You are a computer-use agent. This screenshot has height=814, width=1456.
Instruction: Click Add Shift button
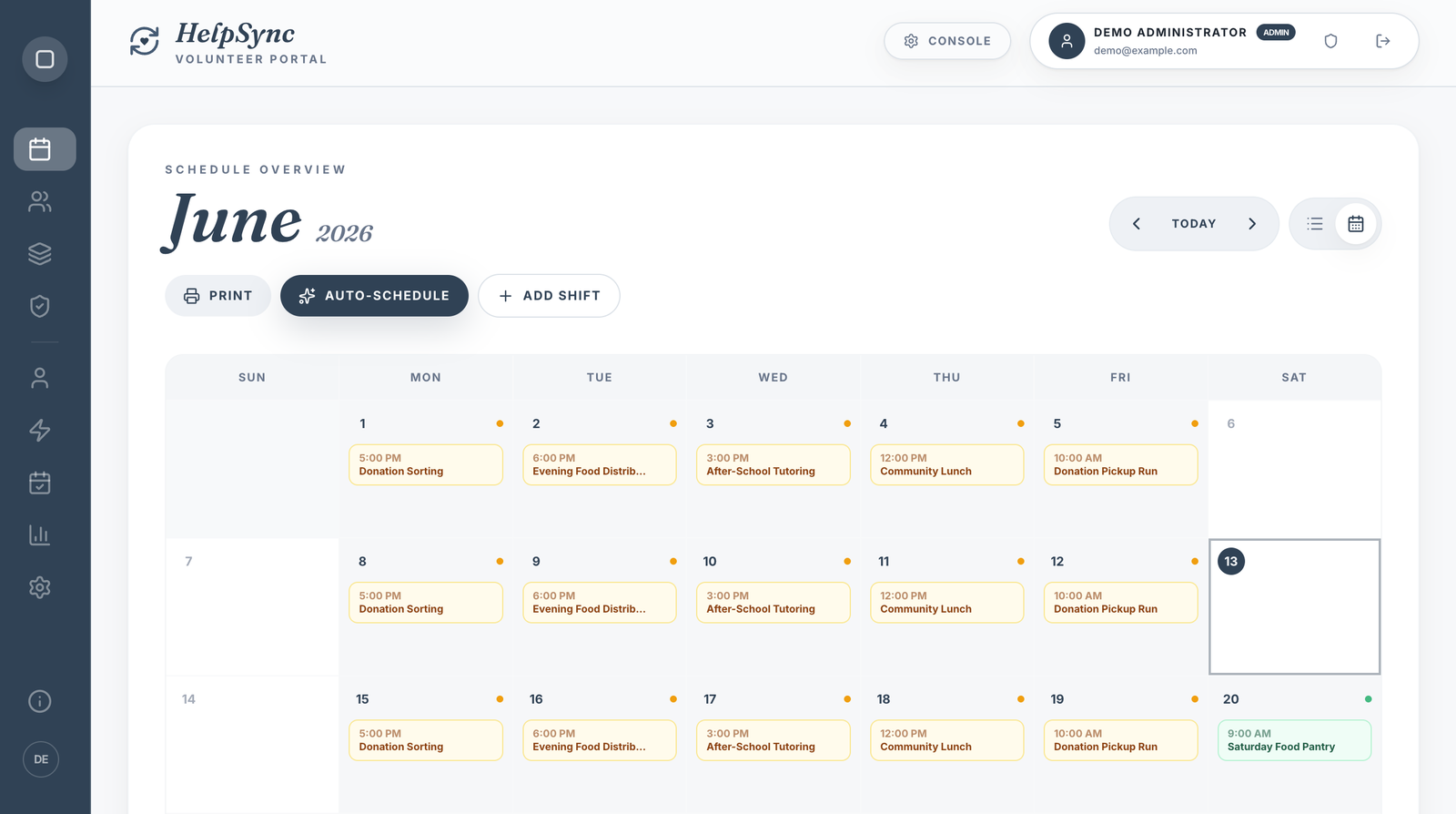(x=549, y=296)
